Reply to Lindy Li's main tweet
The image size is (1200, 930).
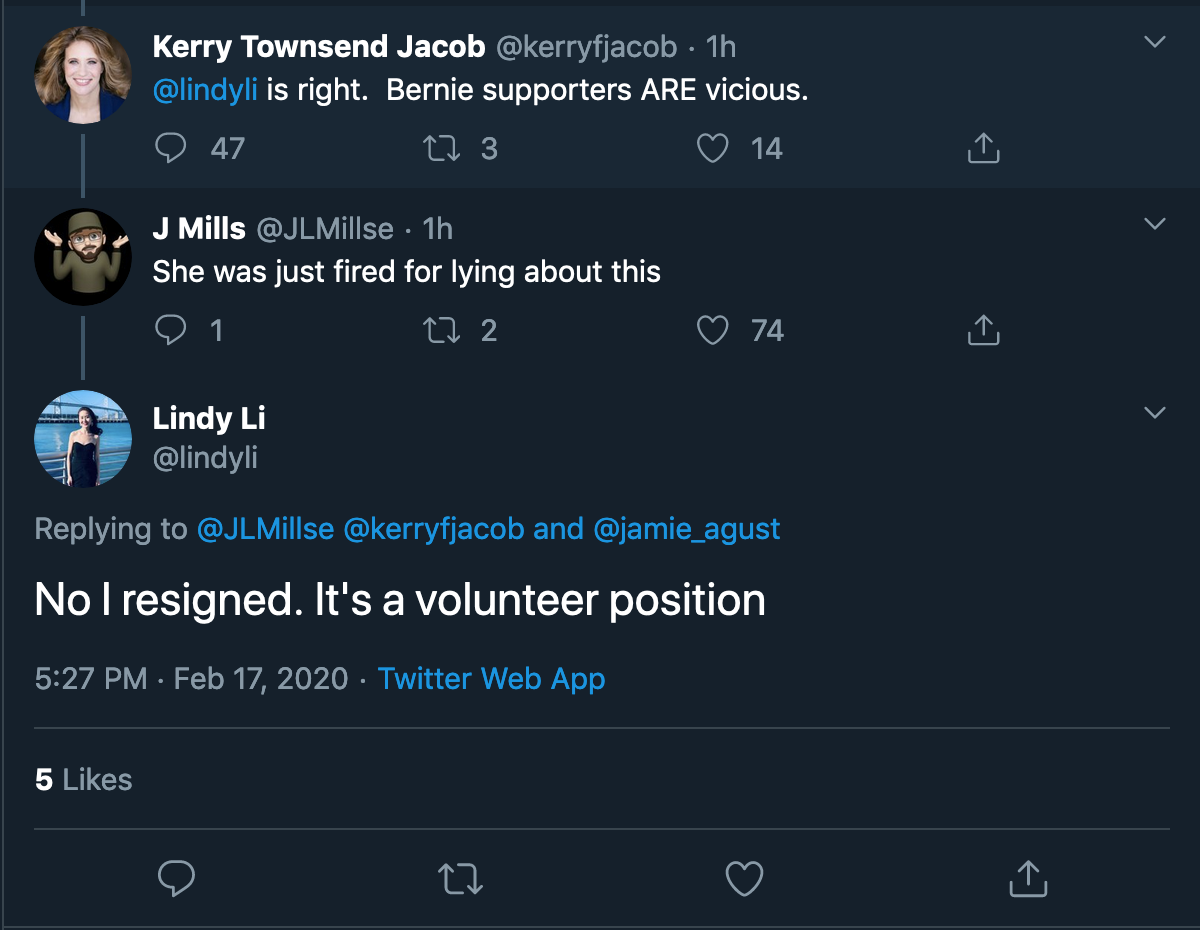(x=177, y=879)
